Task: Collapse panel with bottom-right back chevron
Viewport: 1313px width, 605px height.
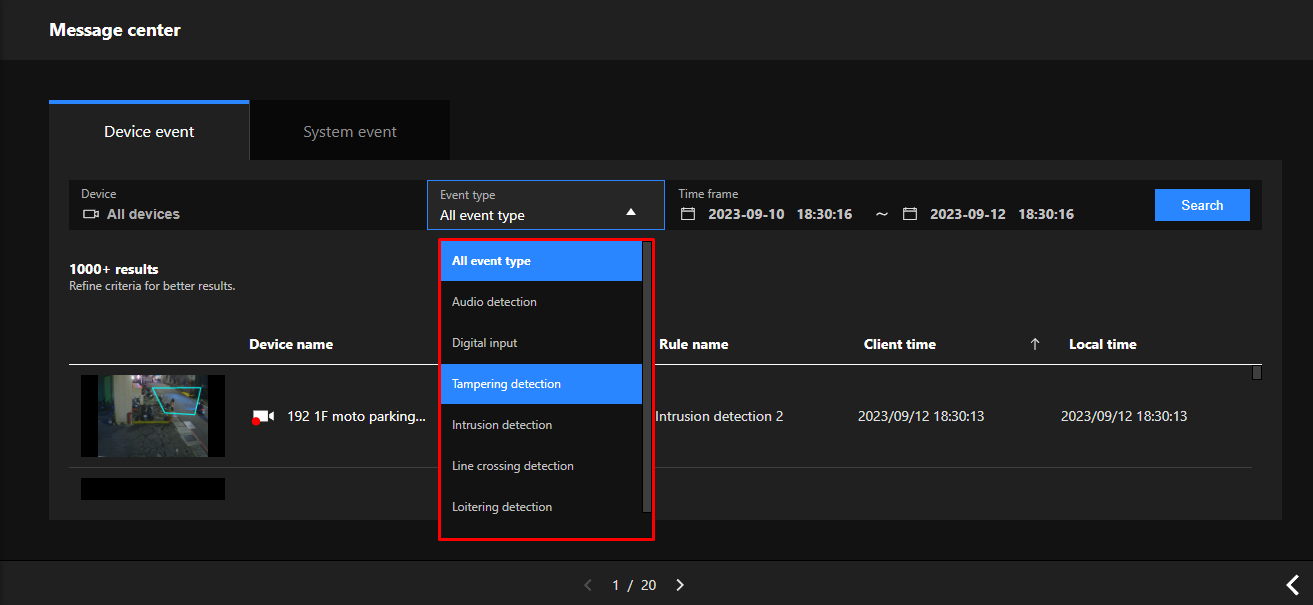Action: point(1292,585)
